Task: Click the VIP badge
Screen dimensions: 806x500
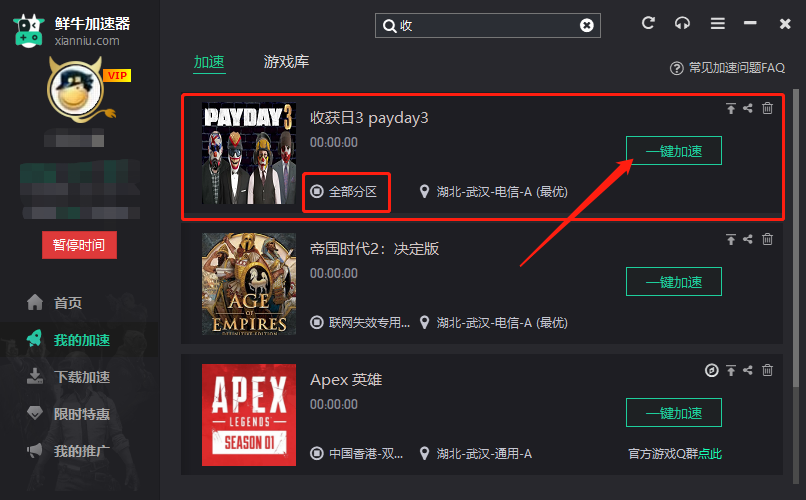Action: point(117,76)
